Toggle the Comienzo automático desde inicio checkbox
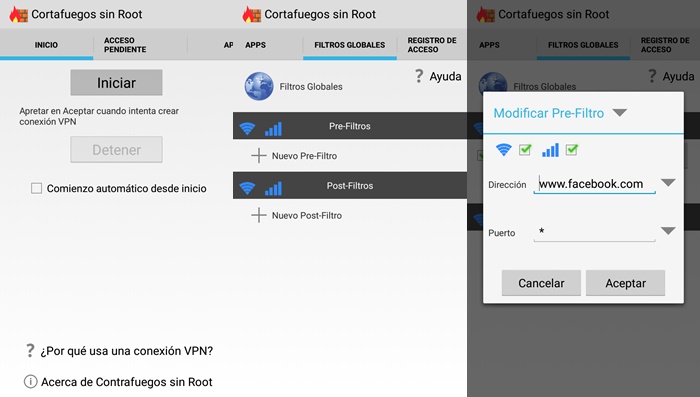The image size is (700, 397). [36, 188]
